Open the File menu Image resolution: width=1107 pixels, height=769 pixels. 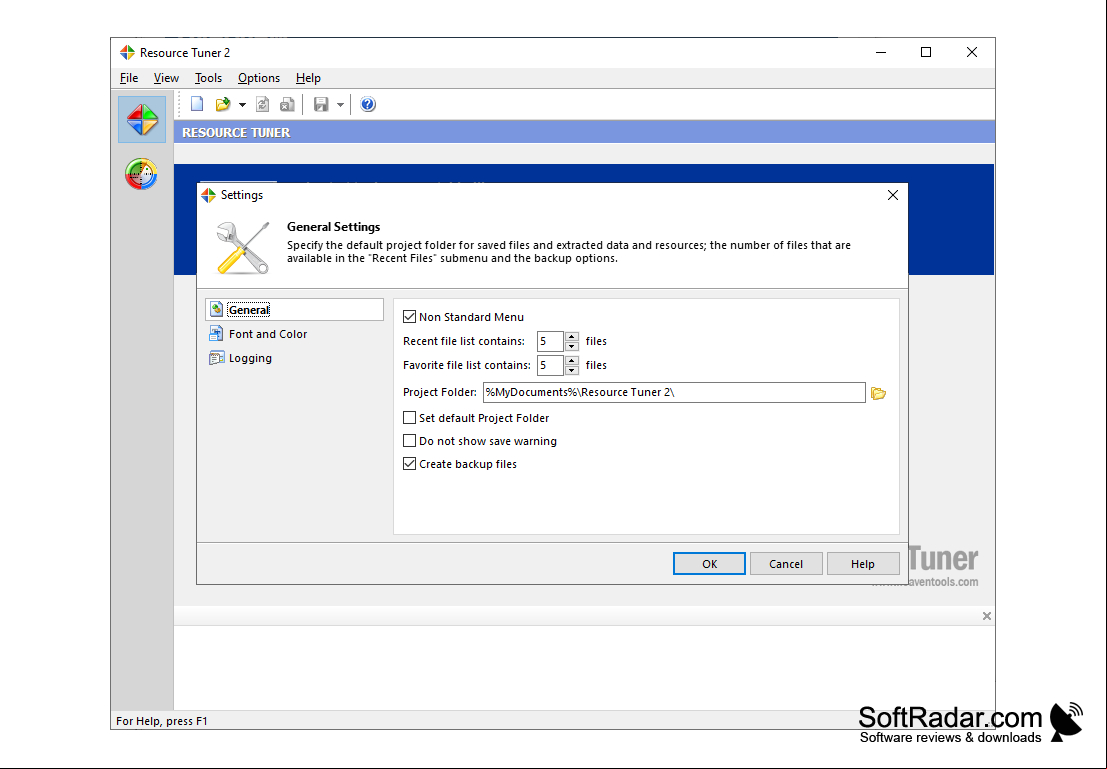(x=129, y=78)
